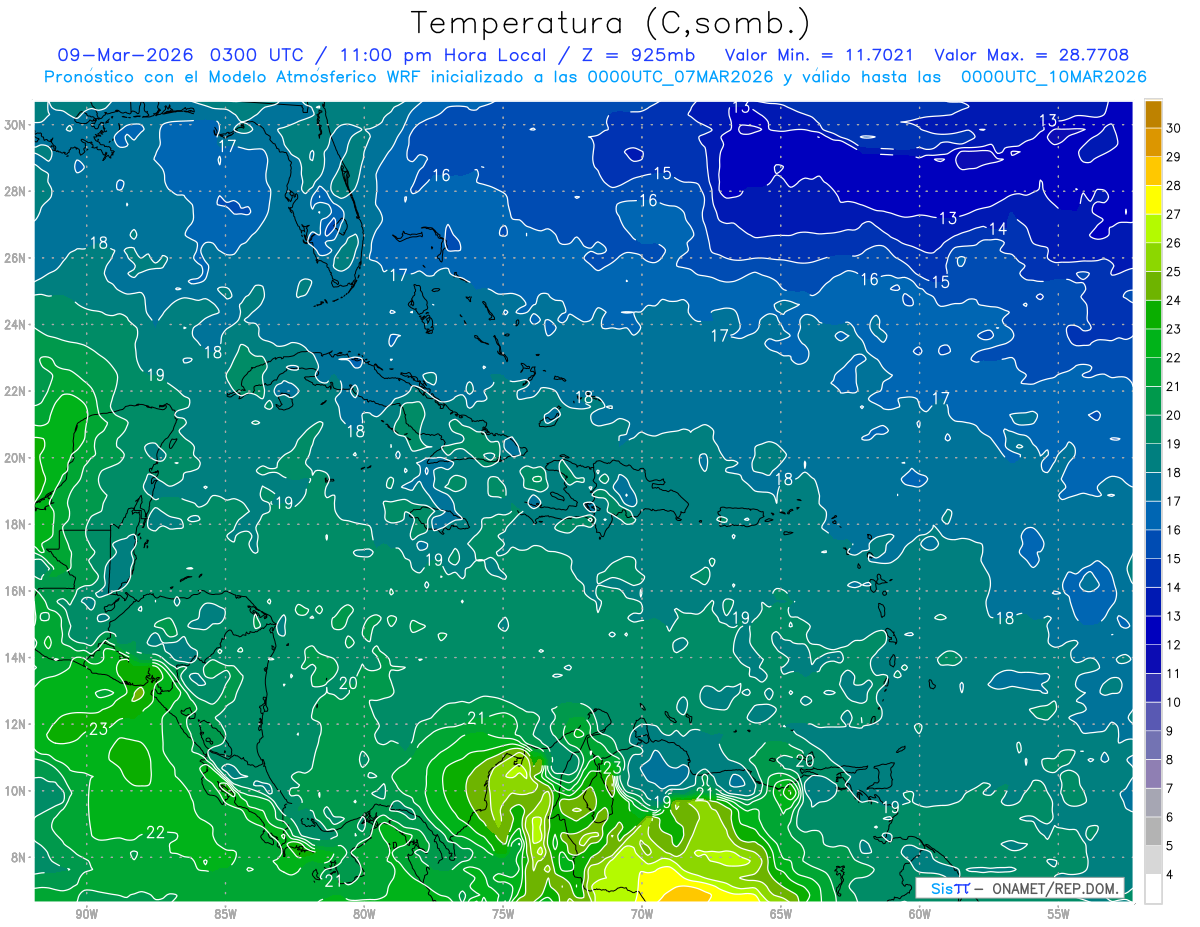Click the '24N' latitude axis label

pyautogui.click(x=15, y=324)
